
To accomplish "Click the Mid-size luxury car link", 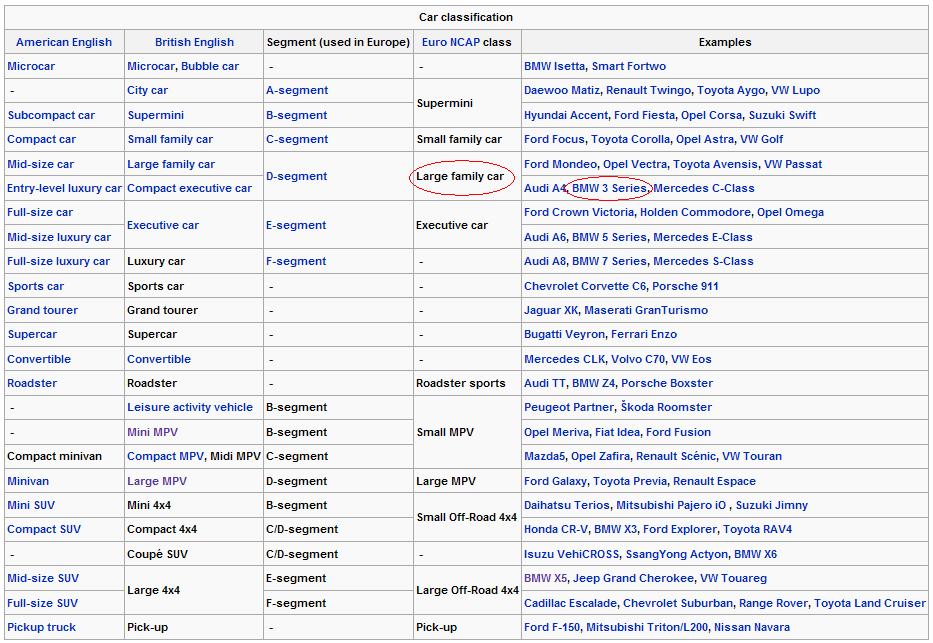I will (x=59, y=237).
